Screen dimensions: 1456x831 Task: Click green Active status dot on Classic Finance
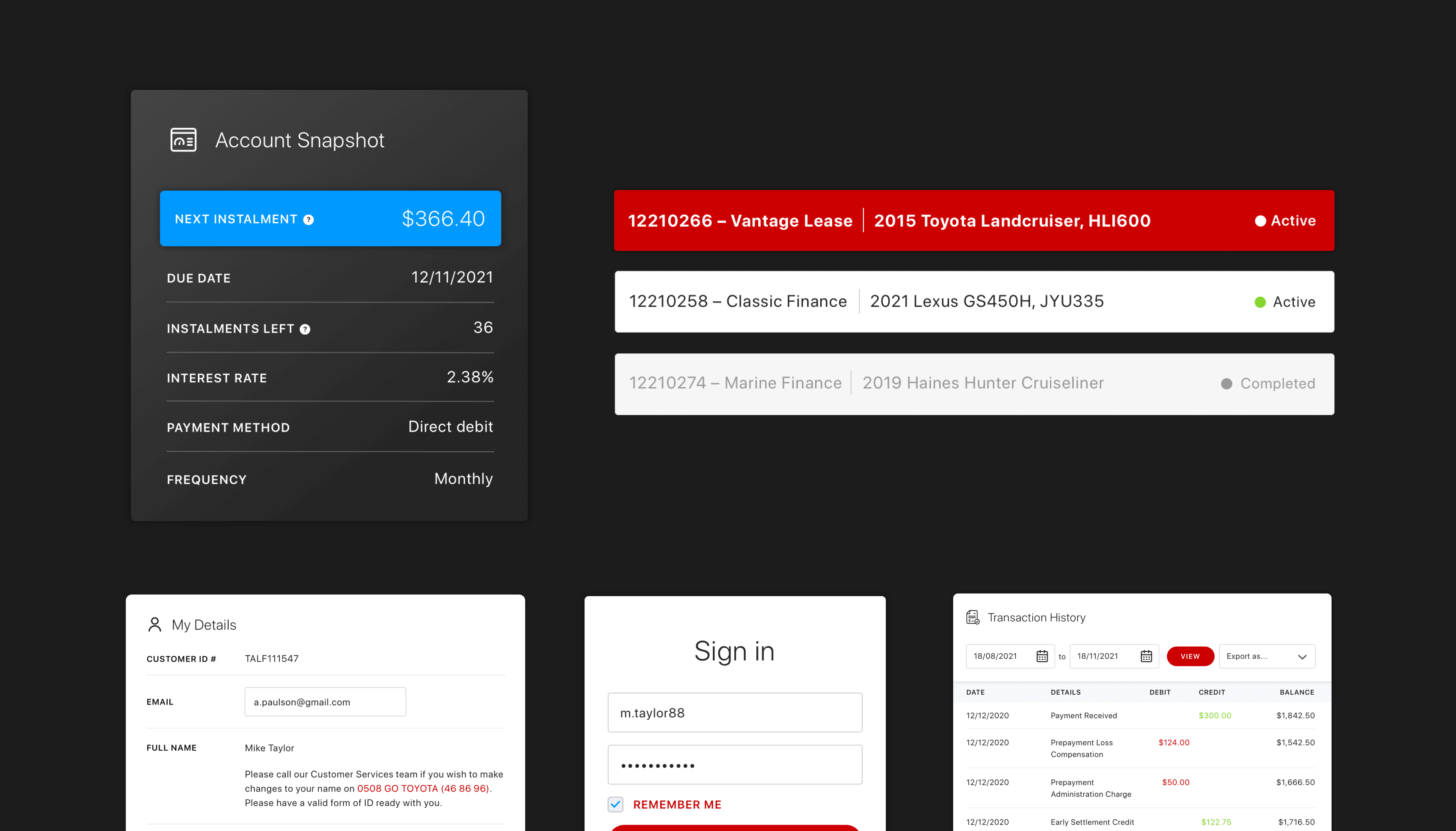(x=1260, y=302)
